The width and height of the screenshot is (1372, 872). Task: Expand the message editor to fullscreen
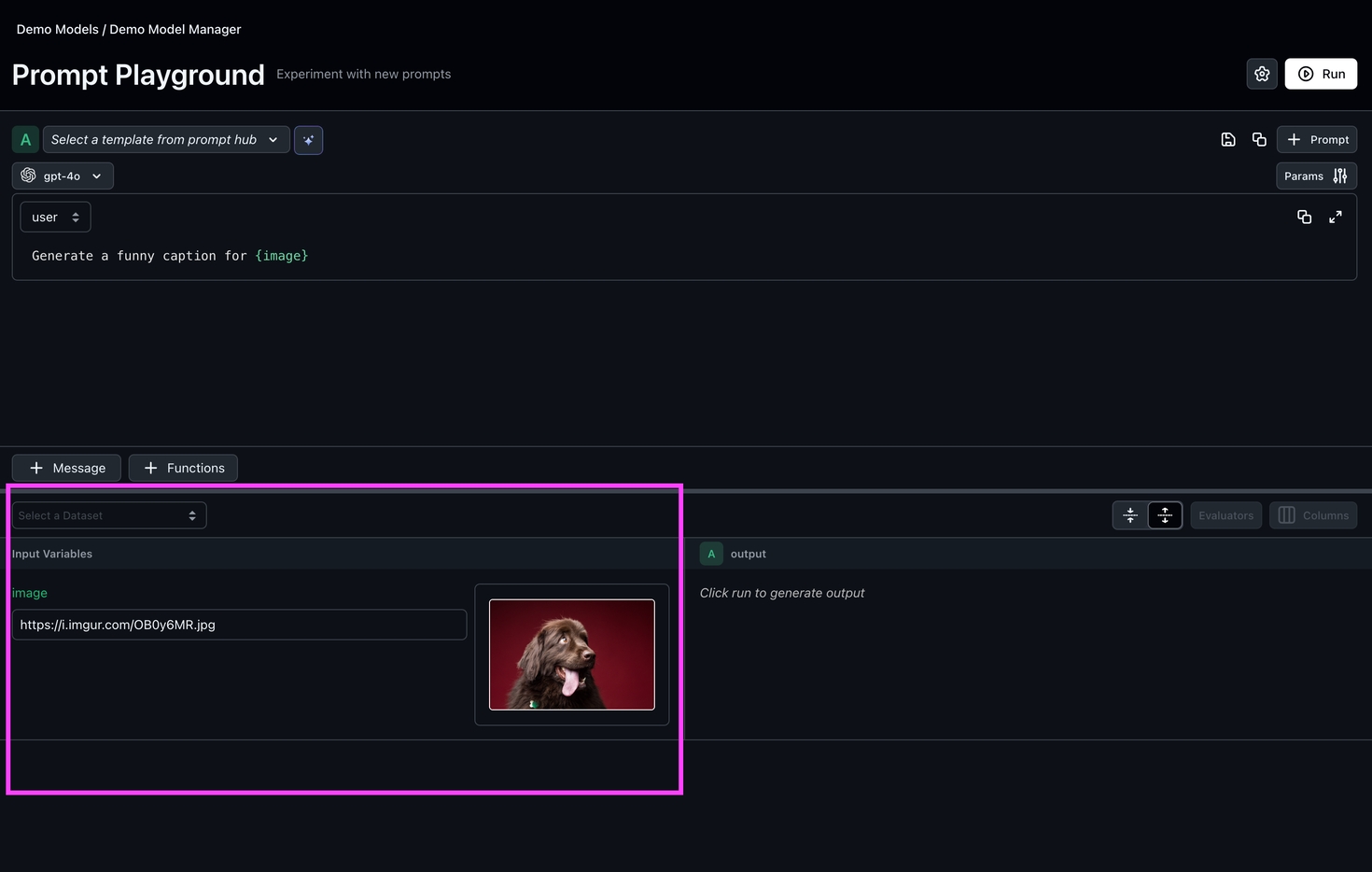click(x=1336, y=217)
